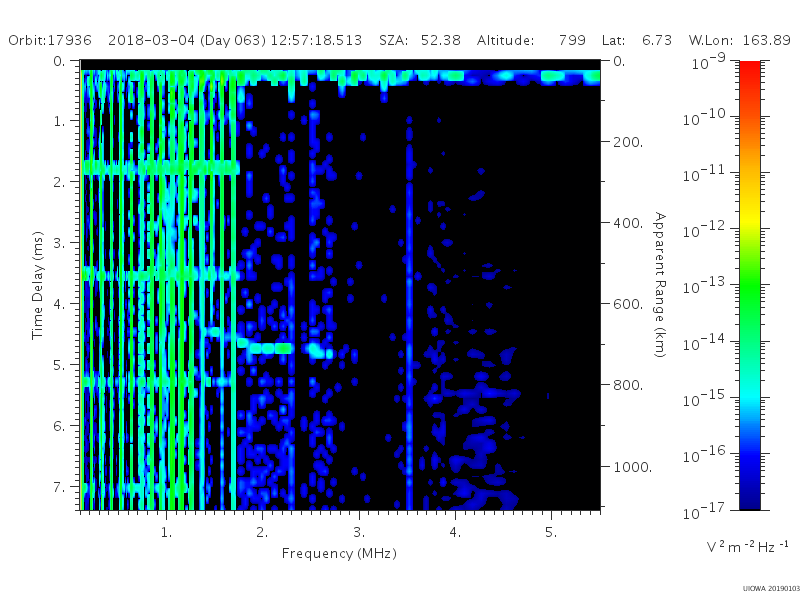Click the Frequency (MHz) axis title
Viewport: 800px width, 600px height.
pos(339,554)
